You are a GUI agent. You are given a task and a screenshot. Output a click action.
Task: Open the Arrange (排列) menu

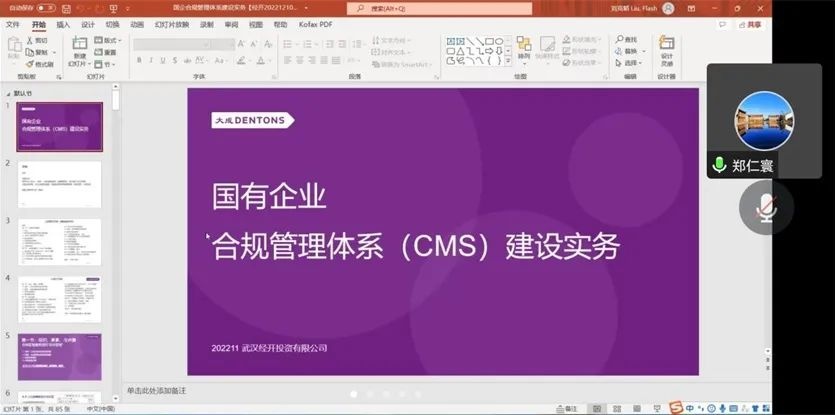(x=524, y=49)
